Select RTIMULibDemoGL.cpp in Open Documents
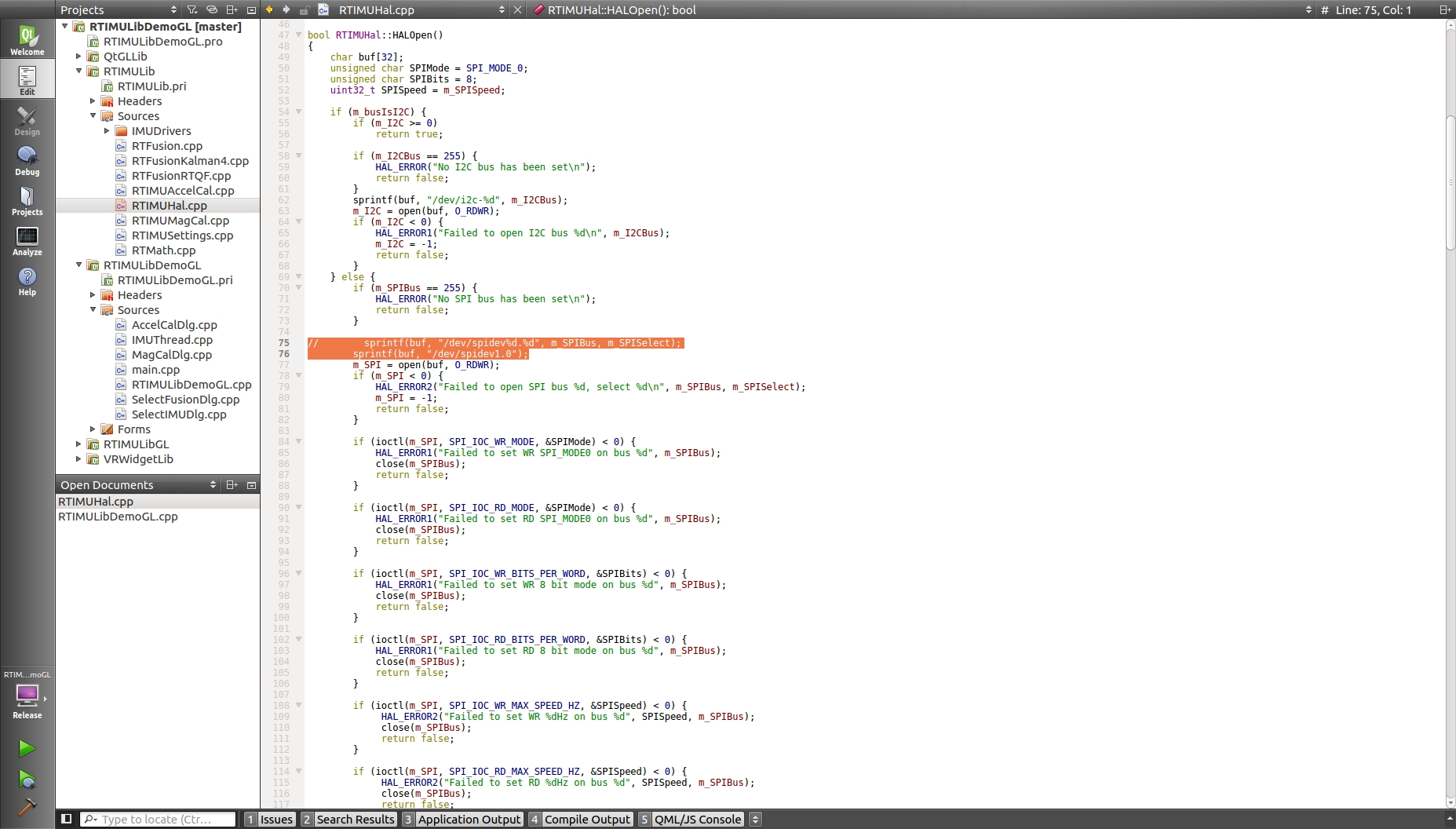Viewport: 1456px width, 829px height. click(x=118, y=517)
